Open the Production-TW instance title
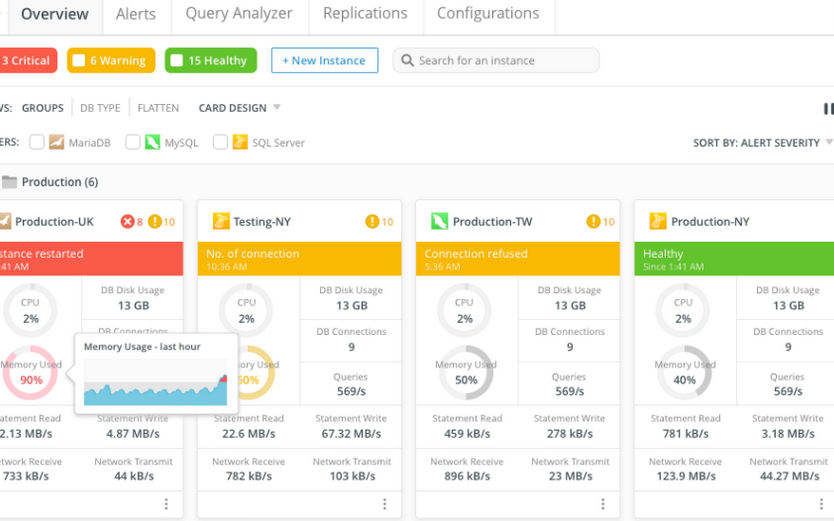Viewport: 834px width, 521px height. [x=493, y=222]
